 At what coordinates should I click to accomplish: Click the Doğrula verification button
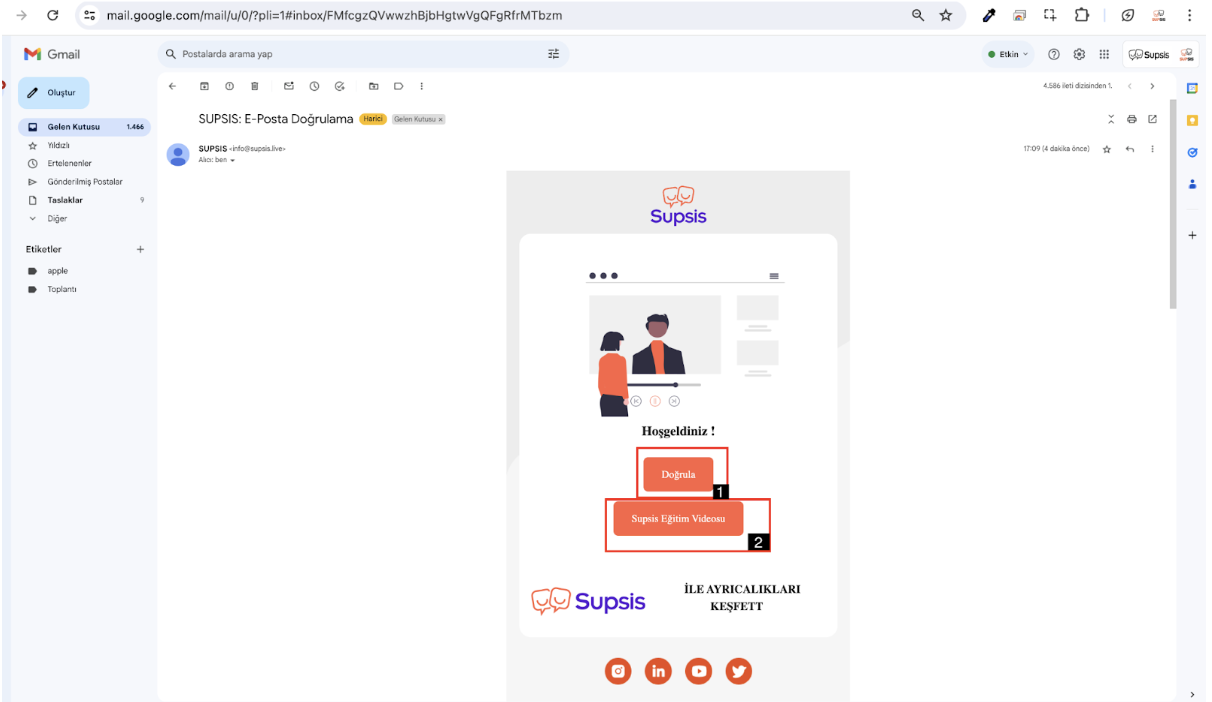point(678,474)
